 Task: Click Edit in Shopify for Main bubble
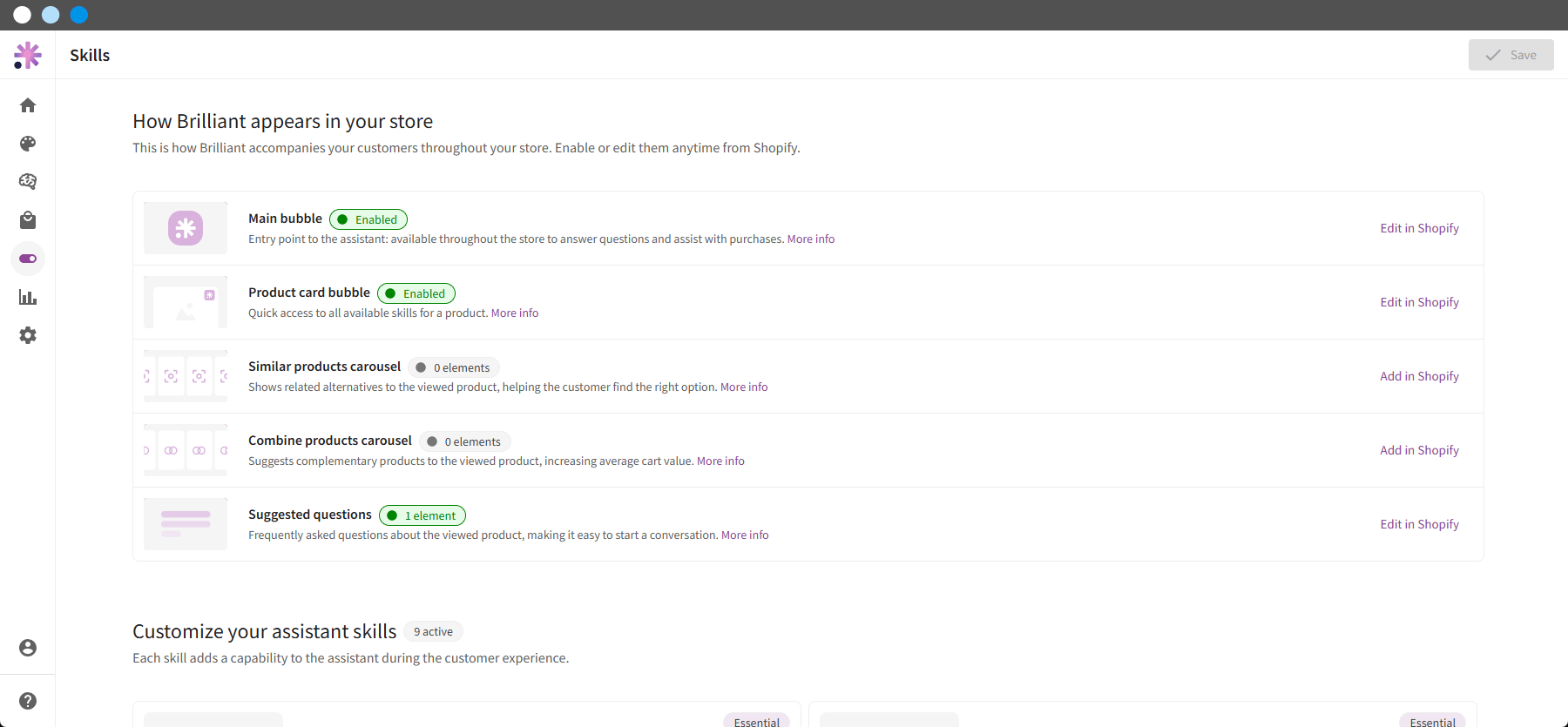click(1419, 228)
